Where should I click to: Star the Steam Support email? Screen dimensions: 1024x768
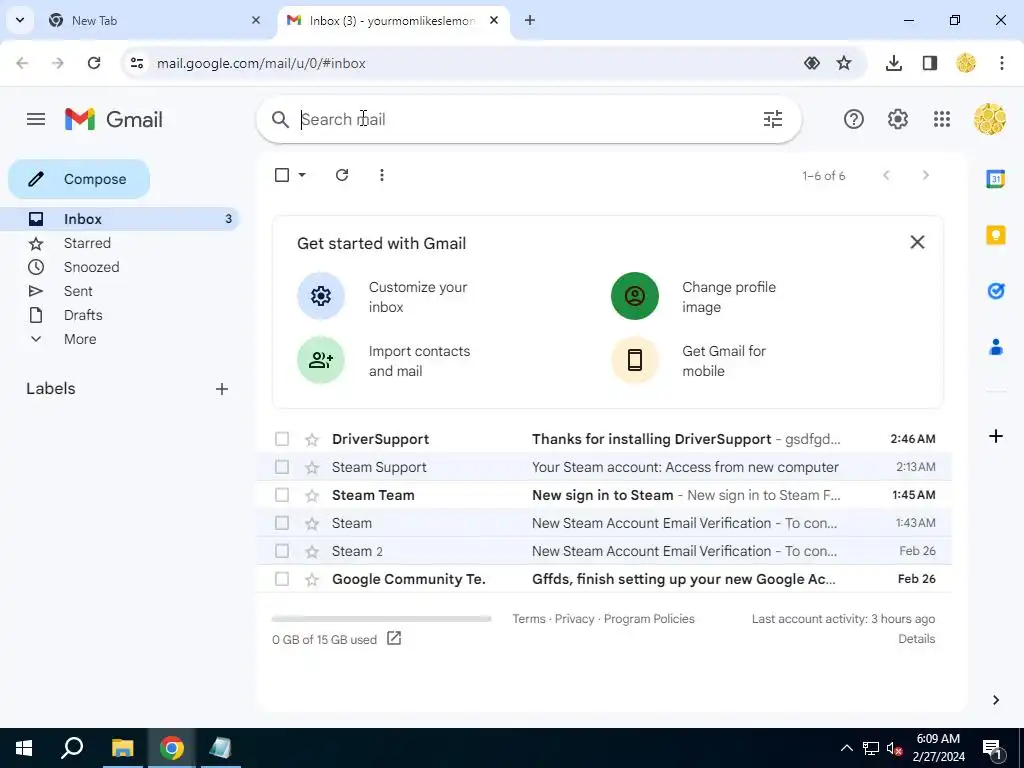click(x=312, y=468)
